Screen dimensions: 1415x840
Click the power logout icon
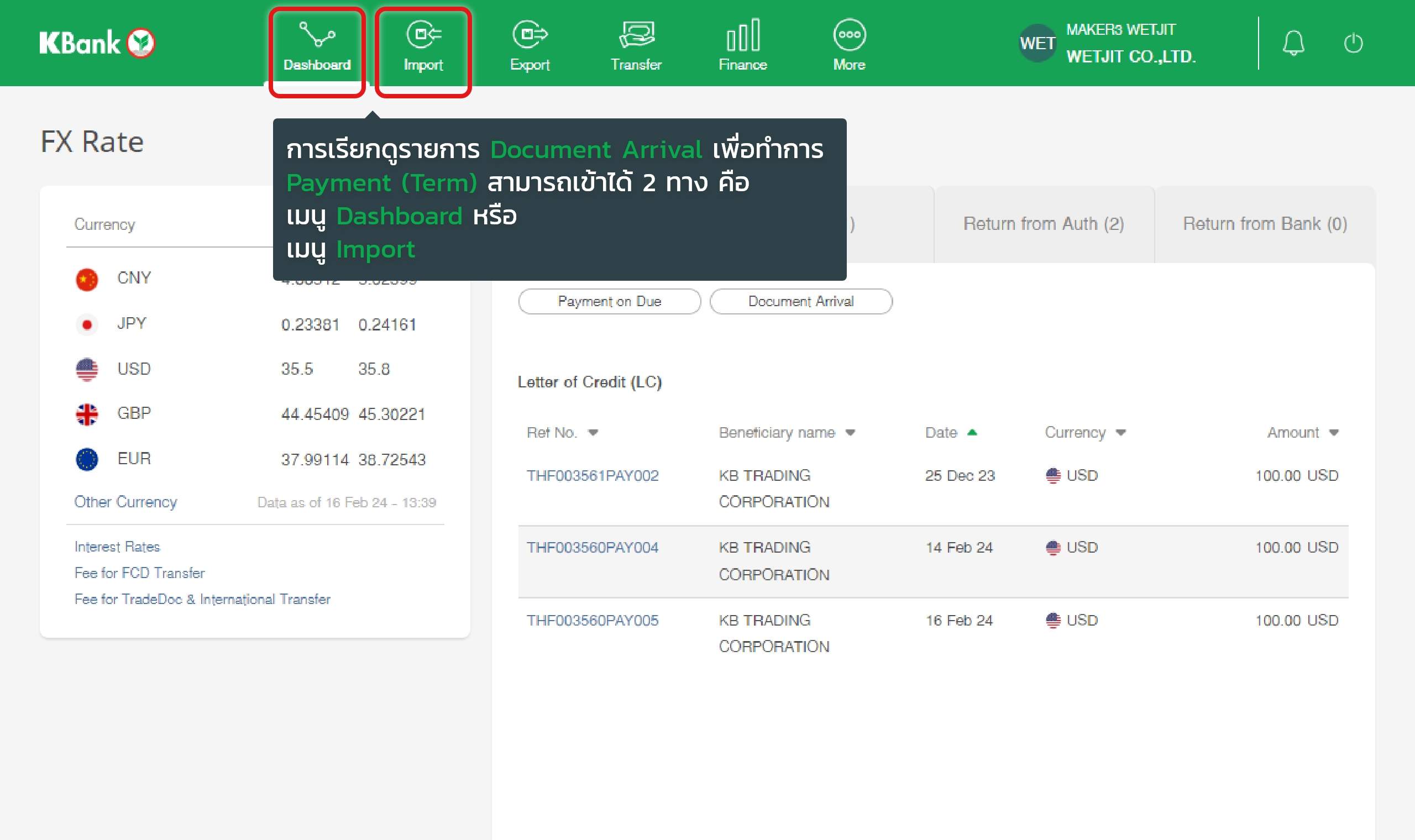1353,43
